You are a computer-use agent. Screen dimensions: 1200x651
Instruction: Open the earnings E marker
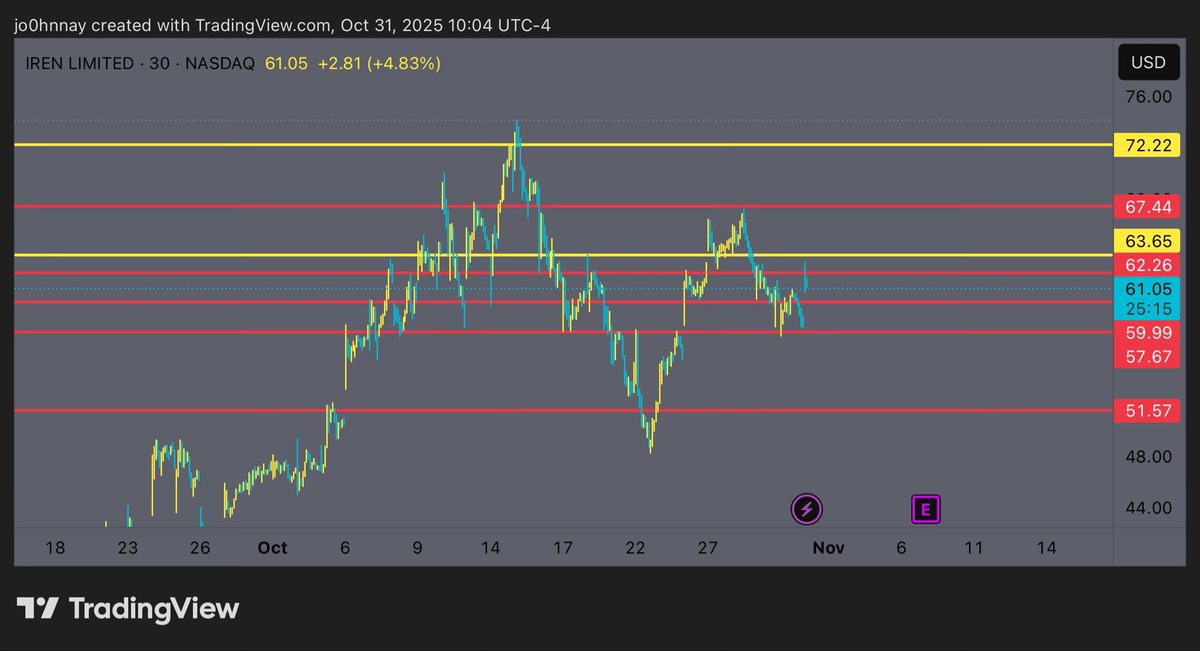pos(926,509)
